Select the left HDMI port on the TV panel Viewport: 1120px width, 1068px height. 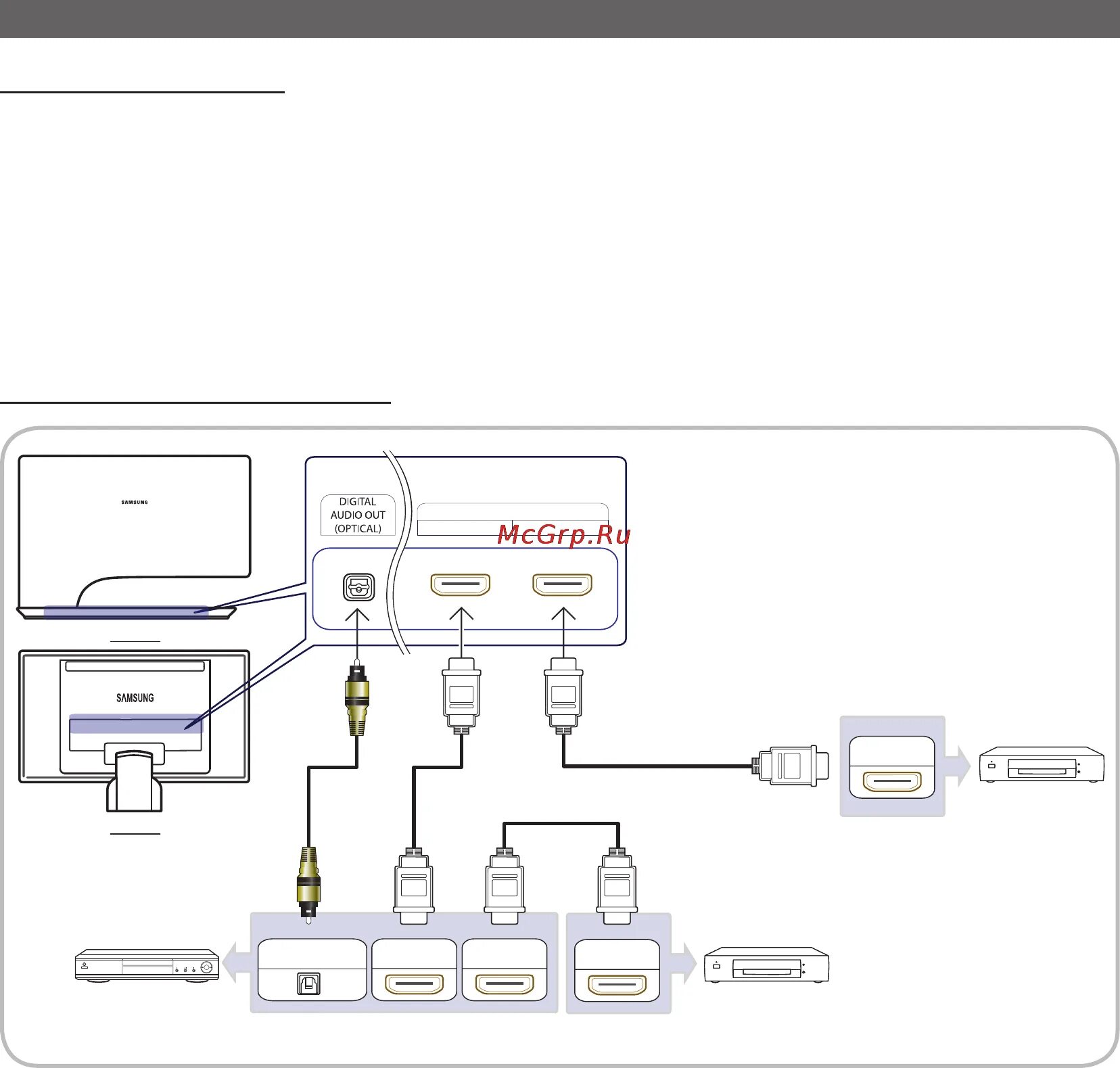tap(461, 584)
